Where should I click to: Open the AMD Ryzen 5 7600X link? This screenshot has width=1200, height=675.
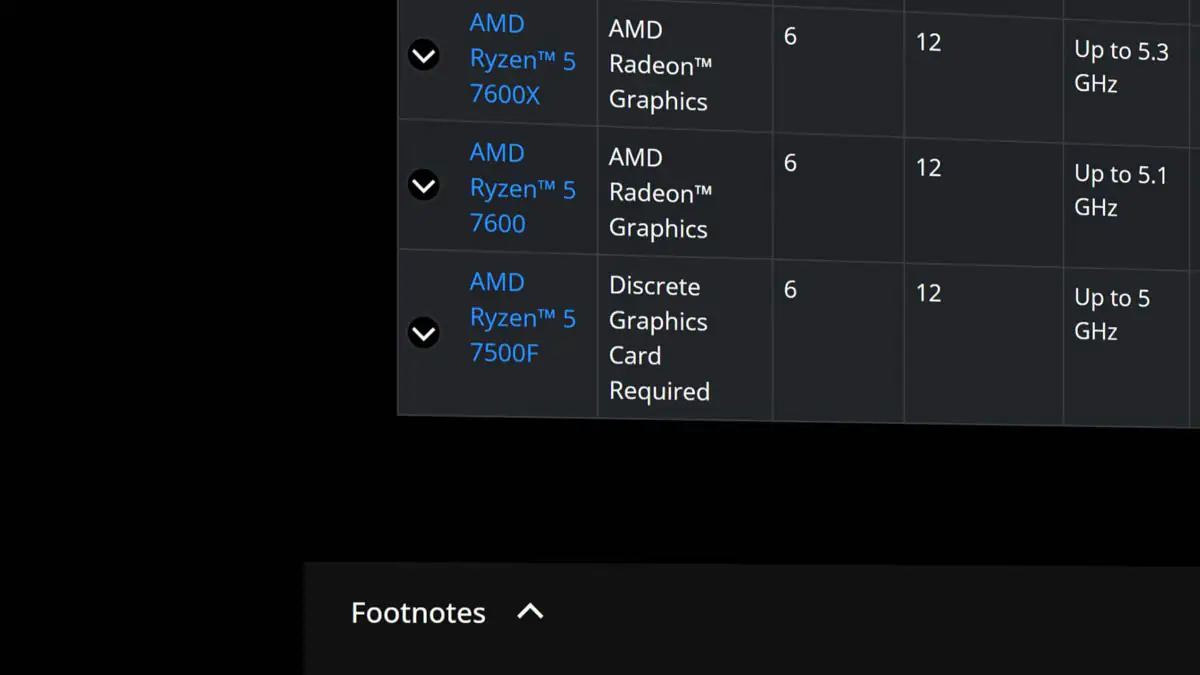pyautogui.click(x=522, y=59)
